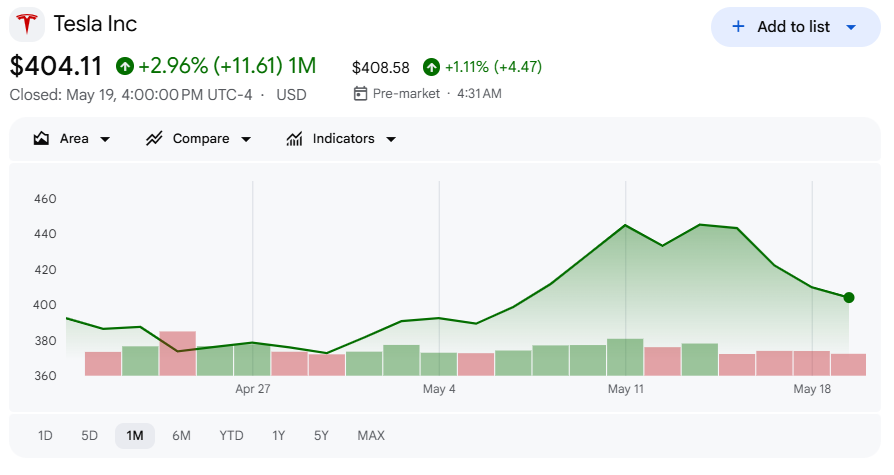Click the Add to list button label
The image size is (894, 475).
pos(793,27)
